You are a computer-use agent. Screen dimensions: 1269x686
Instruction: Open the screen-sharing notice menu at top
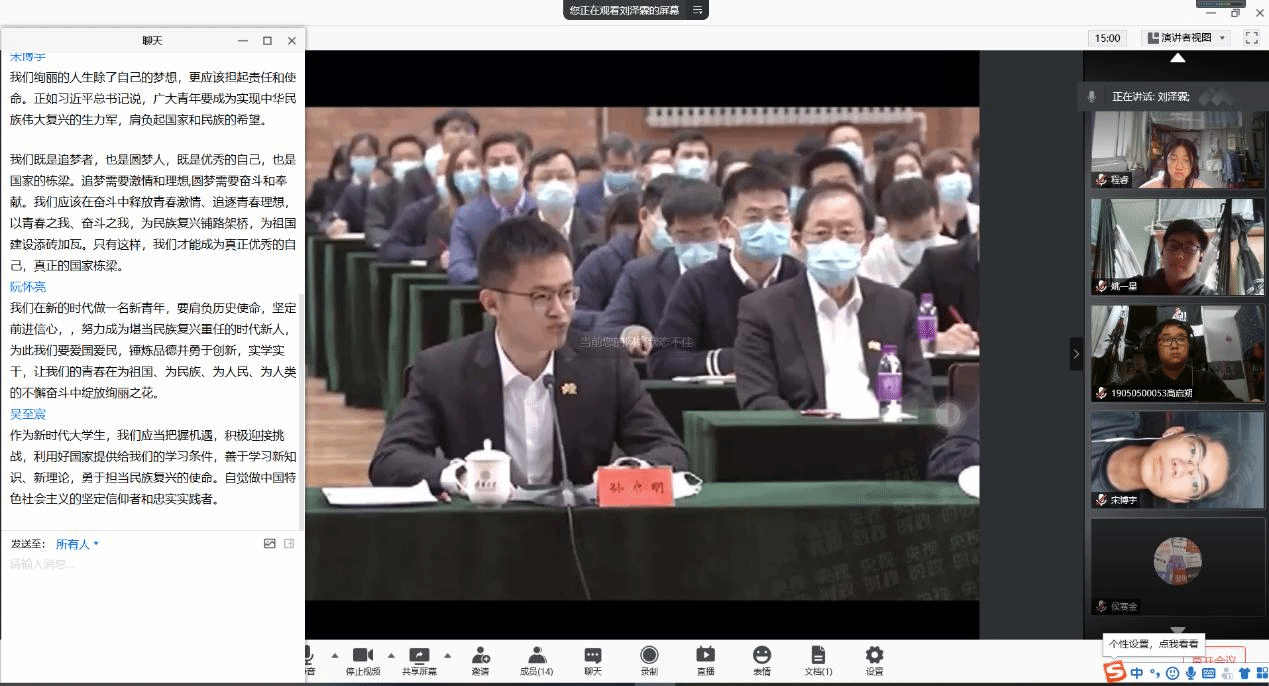pos(698,10)
